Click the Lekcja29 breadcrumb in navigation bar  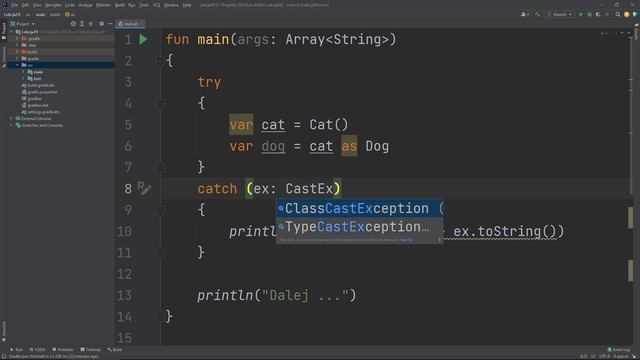click(x=12, y=14)
